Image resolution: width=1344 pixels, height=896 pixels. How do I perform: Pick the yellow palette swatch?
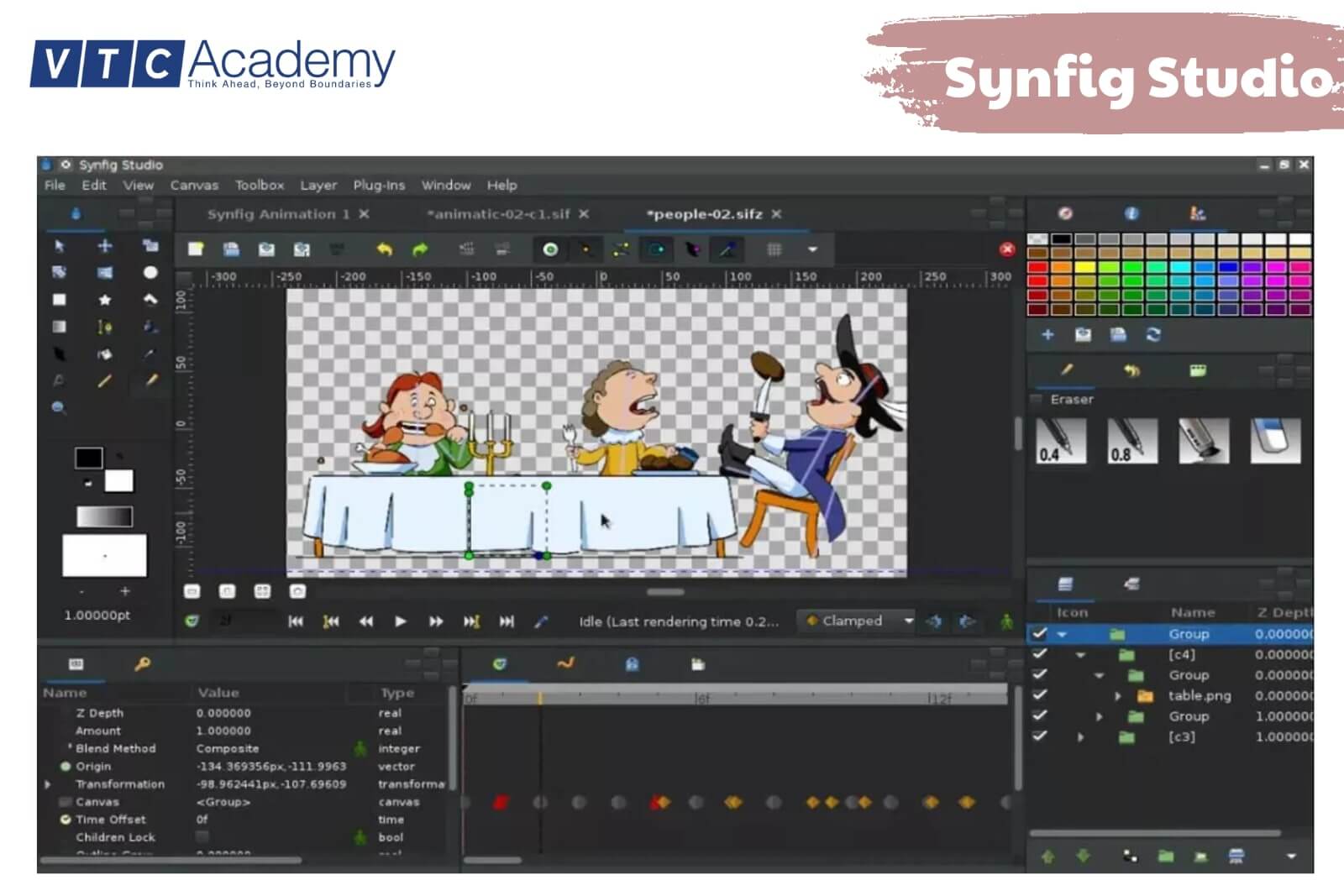tap(1084, 268)
